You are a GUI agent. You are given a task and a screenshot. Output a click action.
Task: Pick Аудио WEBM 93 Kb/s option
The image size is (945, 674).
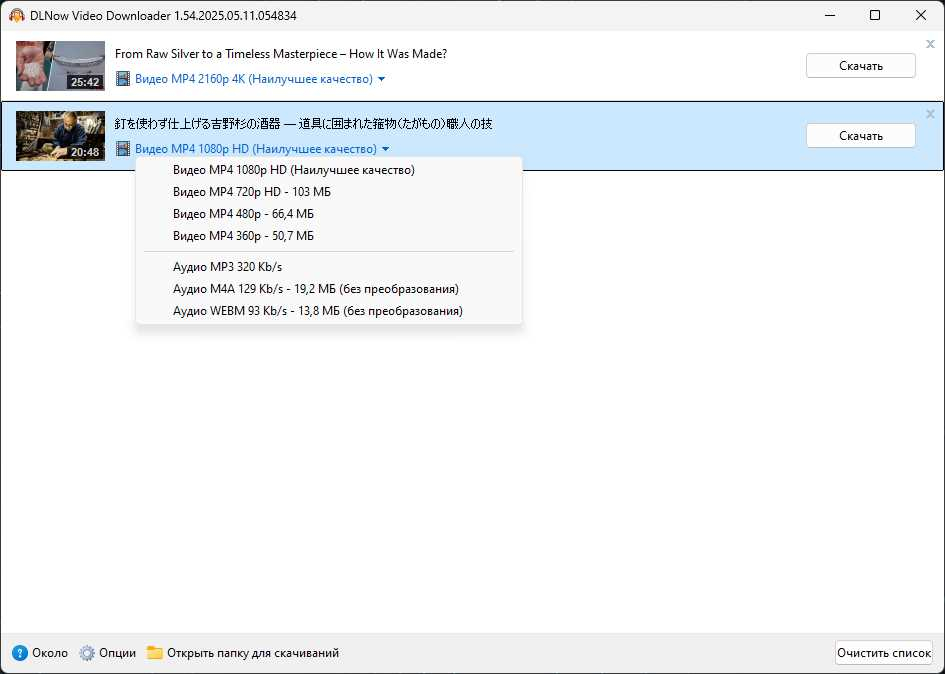click(x=329, y=311)
